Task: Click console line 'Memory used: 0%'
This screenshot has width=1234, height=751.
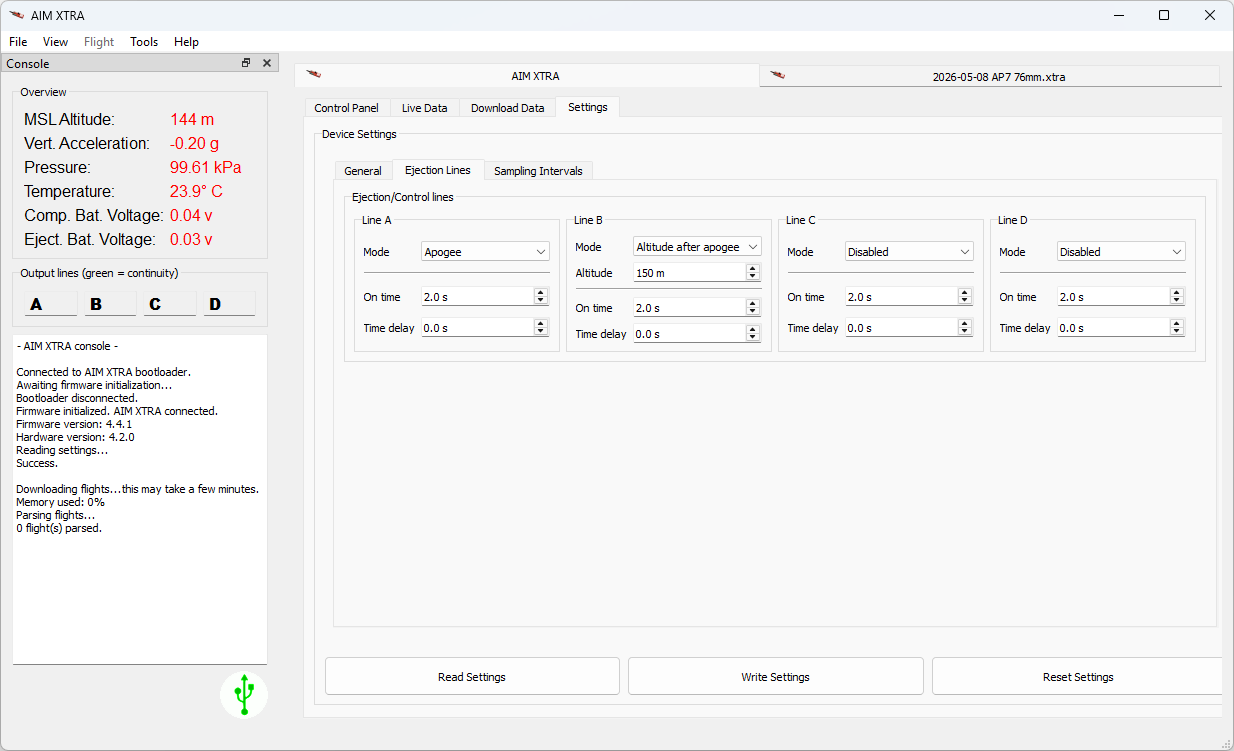Action: (x=60, y=502)
